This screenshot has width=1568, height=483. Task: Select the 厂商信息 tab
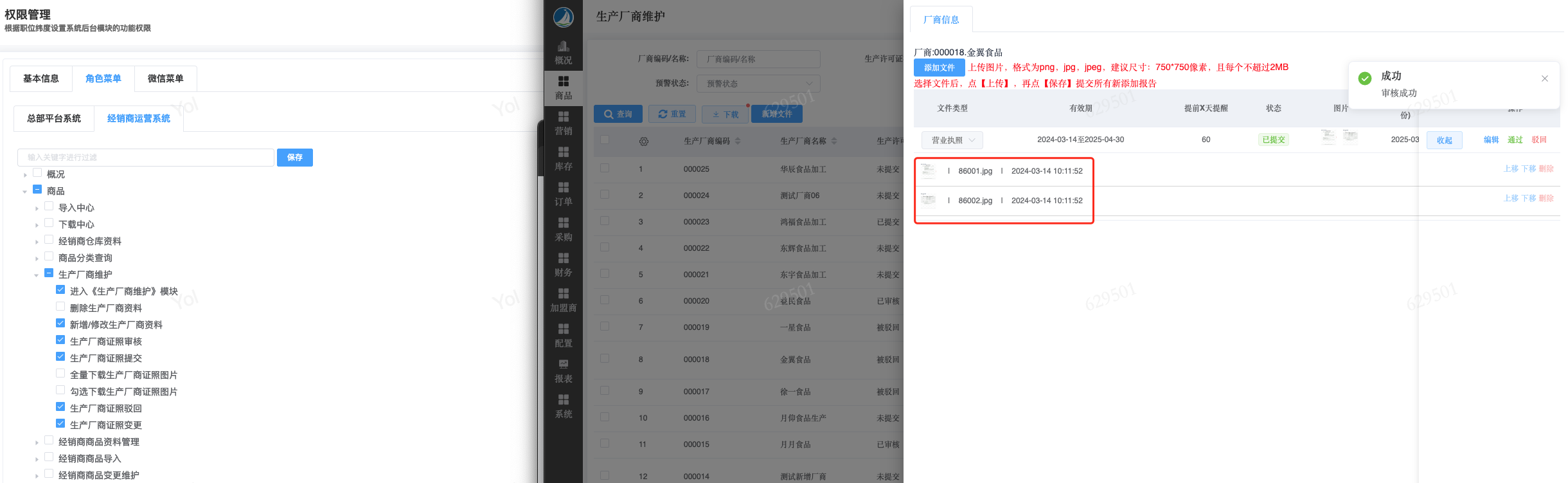941,20
